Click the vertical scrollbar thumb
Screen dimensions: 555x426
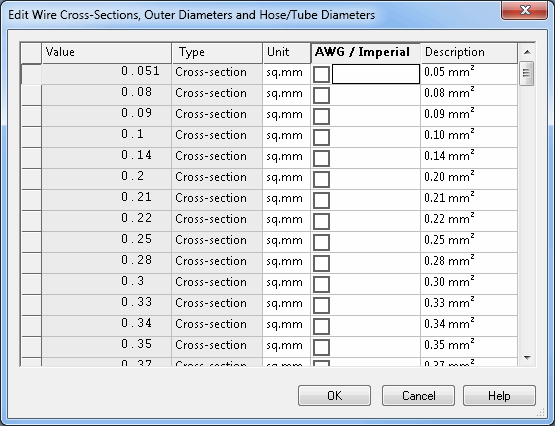point(526,73)
